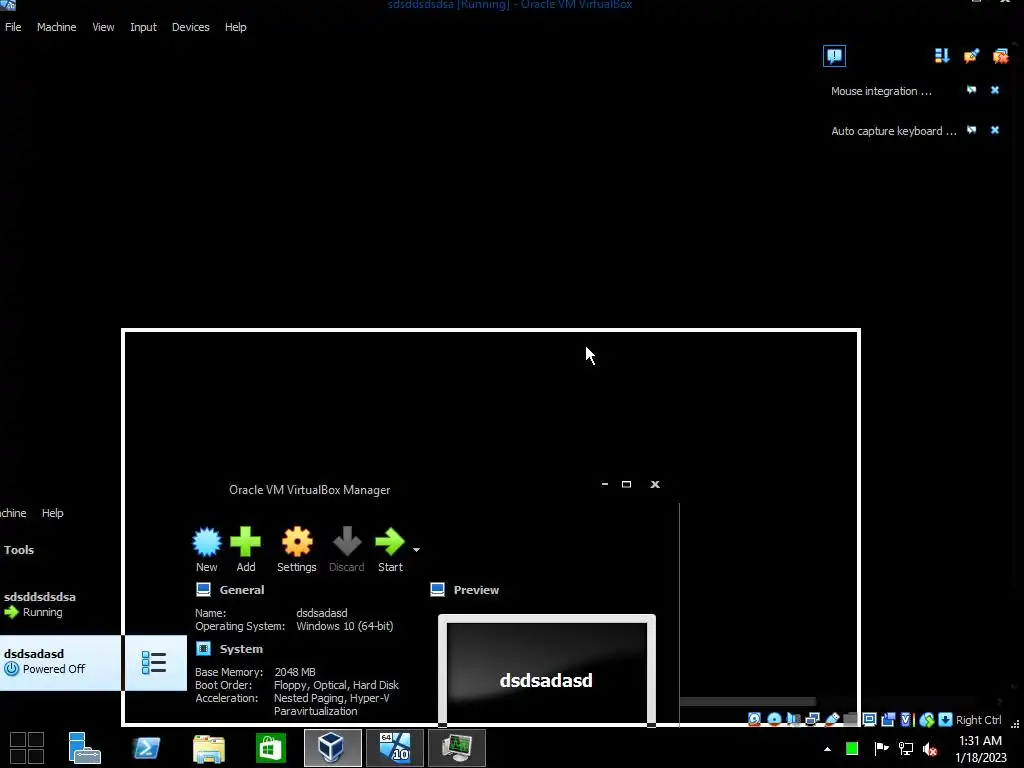Screen dimensions: 1024x768
Task: Open the File menu of the VM window
Action: [13, 27]
